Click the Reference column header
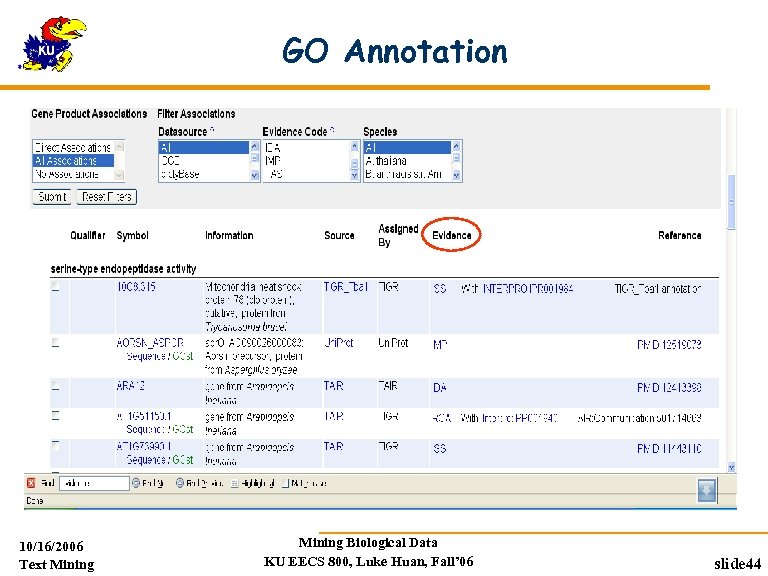The height and width of the screenshot is (576, 768). pos(679,235)
